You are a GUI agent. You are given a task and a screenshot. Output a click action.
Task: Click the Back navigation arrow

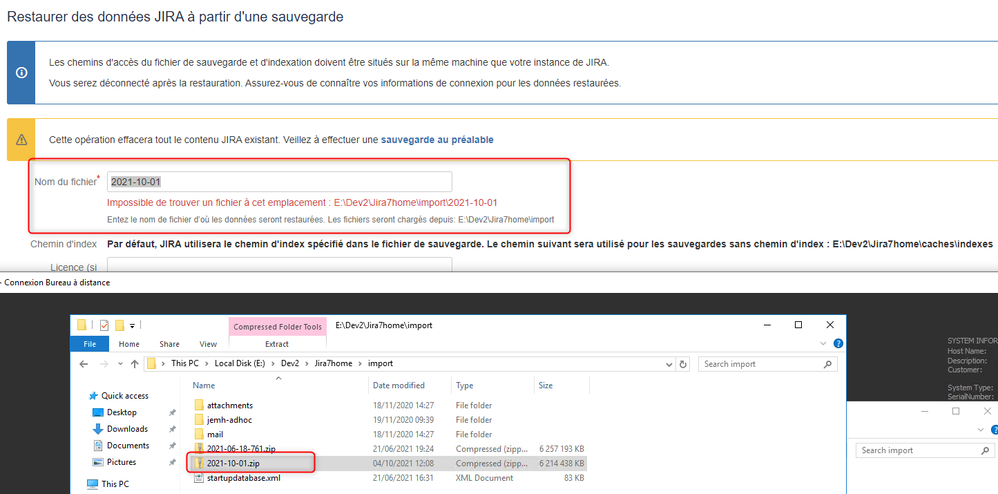[x=83, y=364]
